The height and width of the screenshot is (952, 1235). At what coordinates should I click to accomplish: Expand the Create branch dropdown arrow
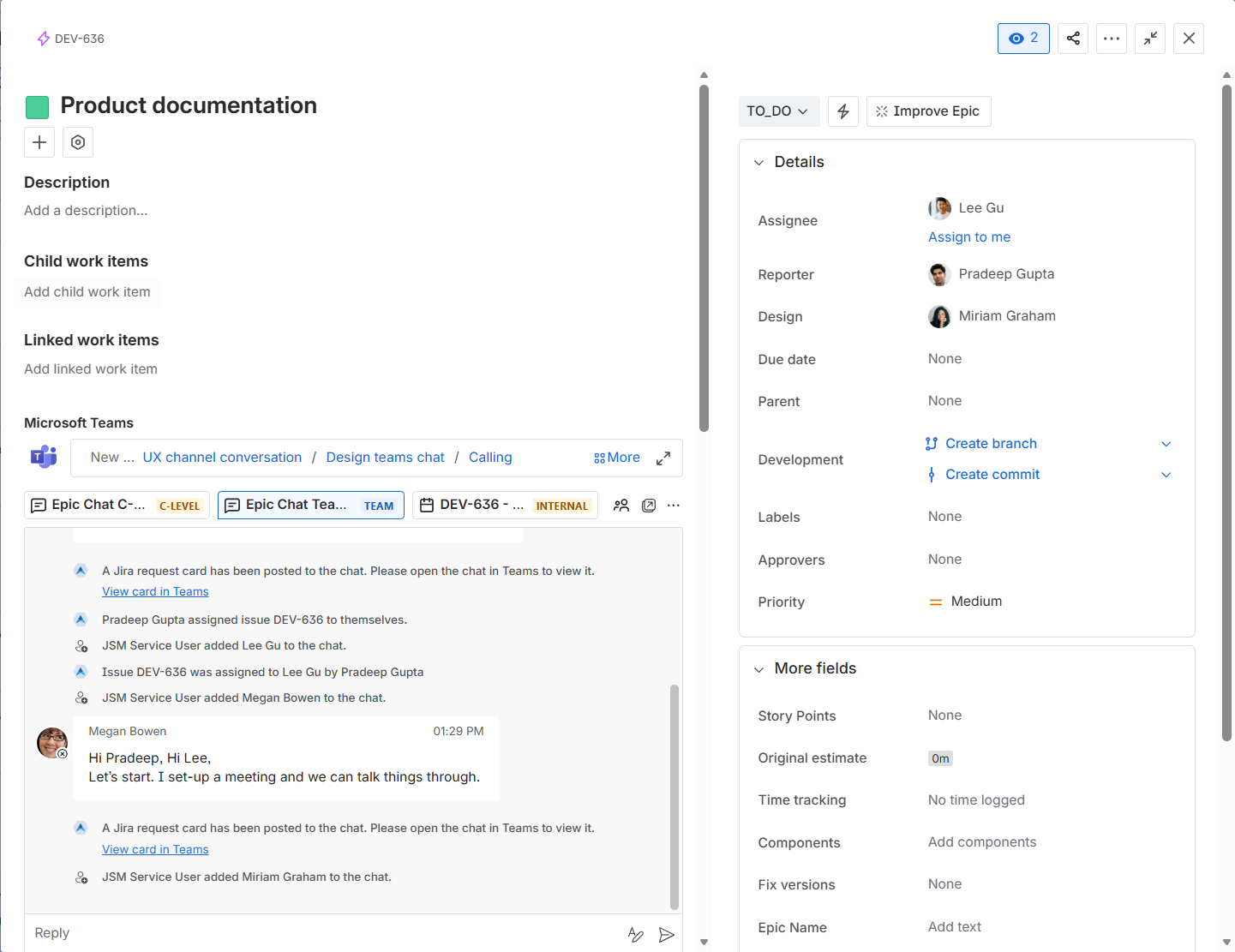click(1166, 444)
